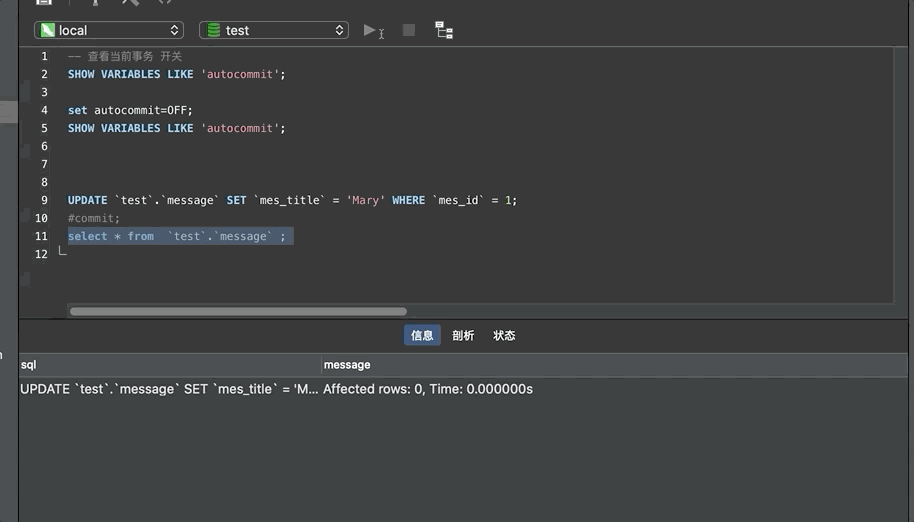Image resolution: width=914 pixels, height=522 pixels.
Task: Click line number 12 in the gutter
Action: point(41,254)
